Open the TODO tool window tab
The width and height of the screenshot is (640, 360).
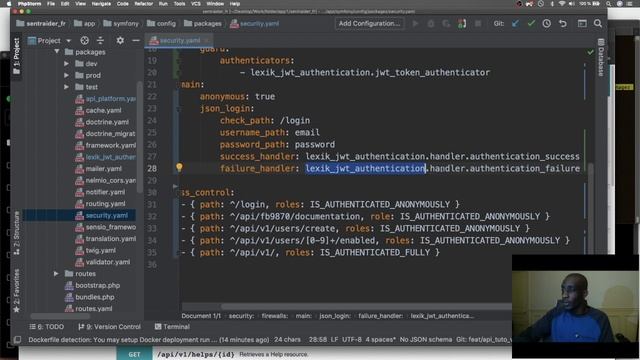[x=47, y=327]
